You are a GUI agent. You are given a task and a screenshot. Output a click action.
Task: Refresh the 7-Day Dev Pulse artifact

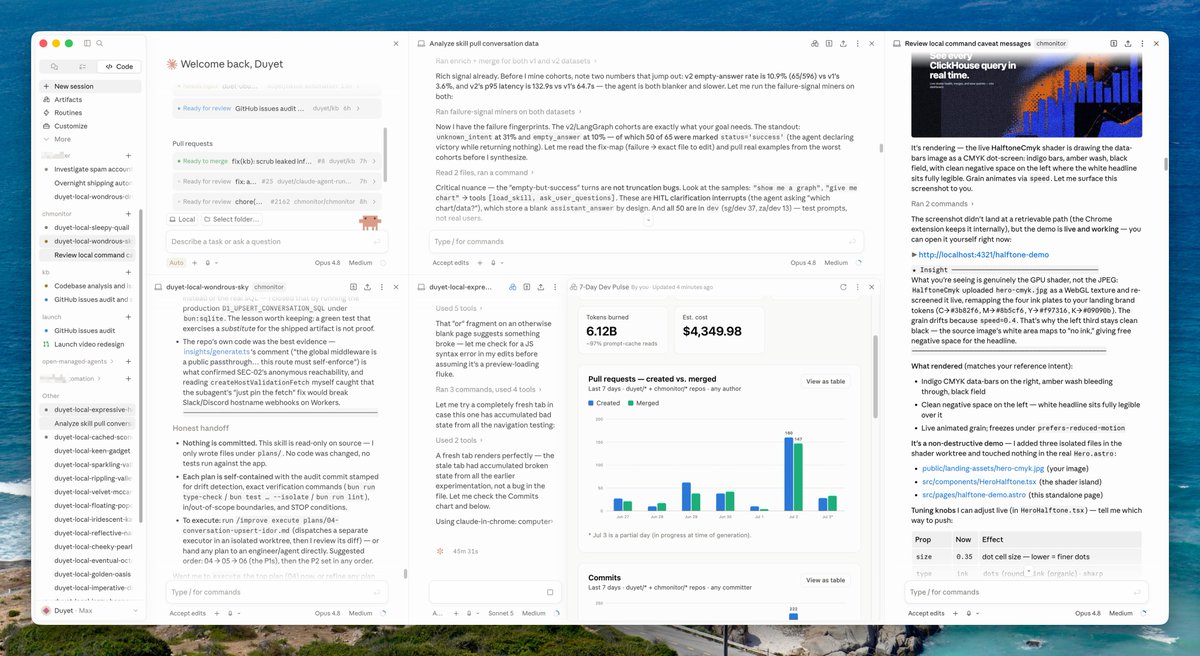click(x=843, y=287)
